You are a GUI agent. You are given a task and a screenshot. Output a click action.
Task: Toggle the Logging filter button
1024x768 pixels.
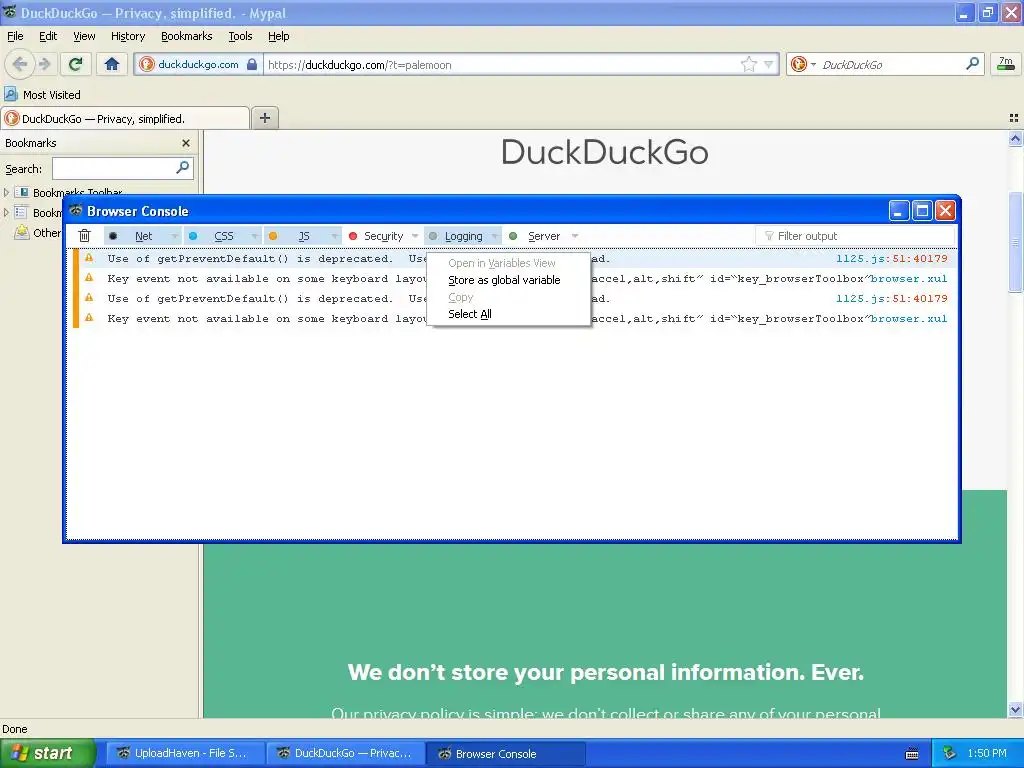click(456, 236)
